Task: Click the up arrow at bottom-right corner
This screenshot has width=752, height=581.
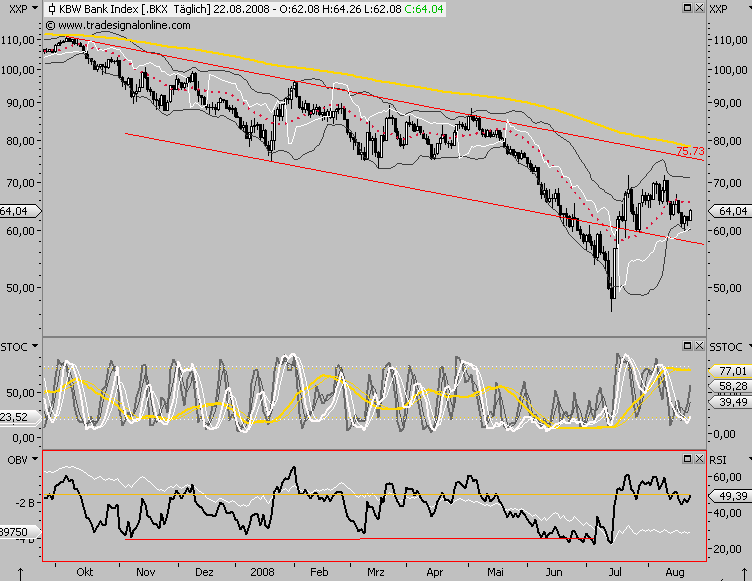Action: pos(742,575)
